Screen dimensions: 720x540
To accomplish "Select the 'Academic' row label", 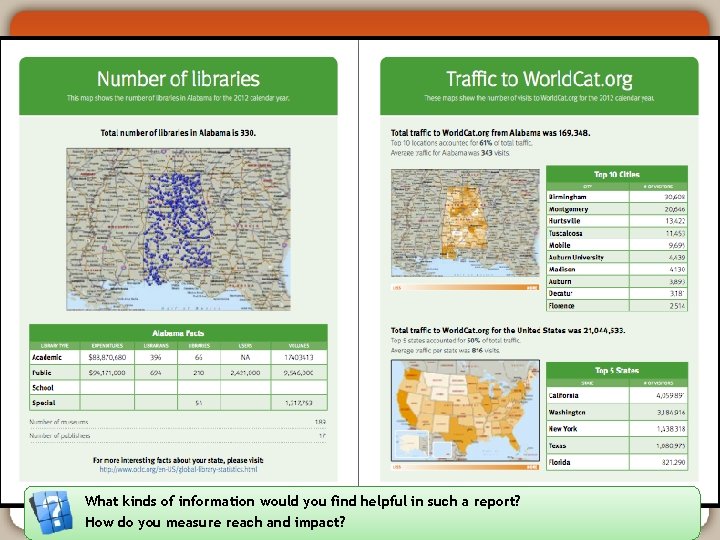I will (47, 357).
